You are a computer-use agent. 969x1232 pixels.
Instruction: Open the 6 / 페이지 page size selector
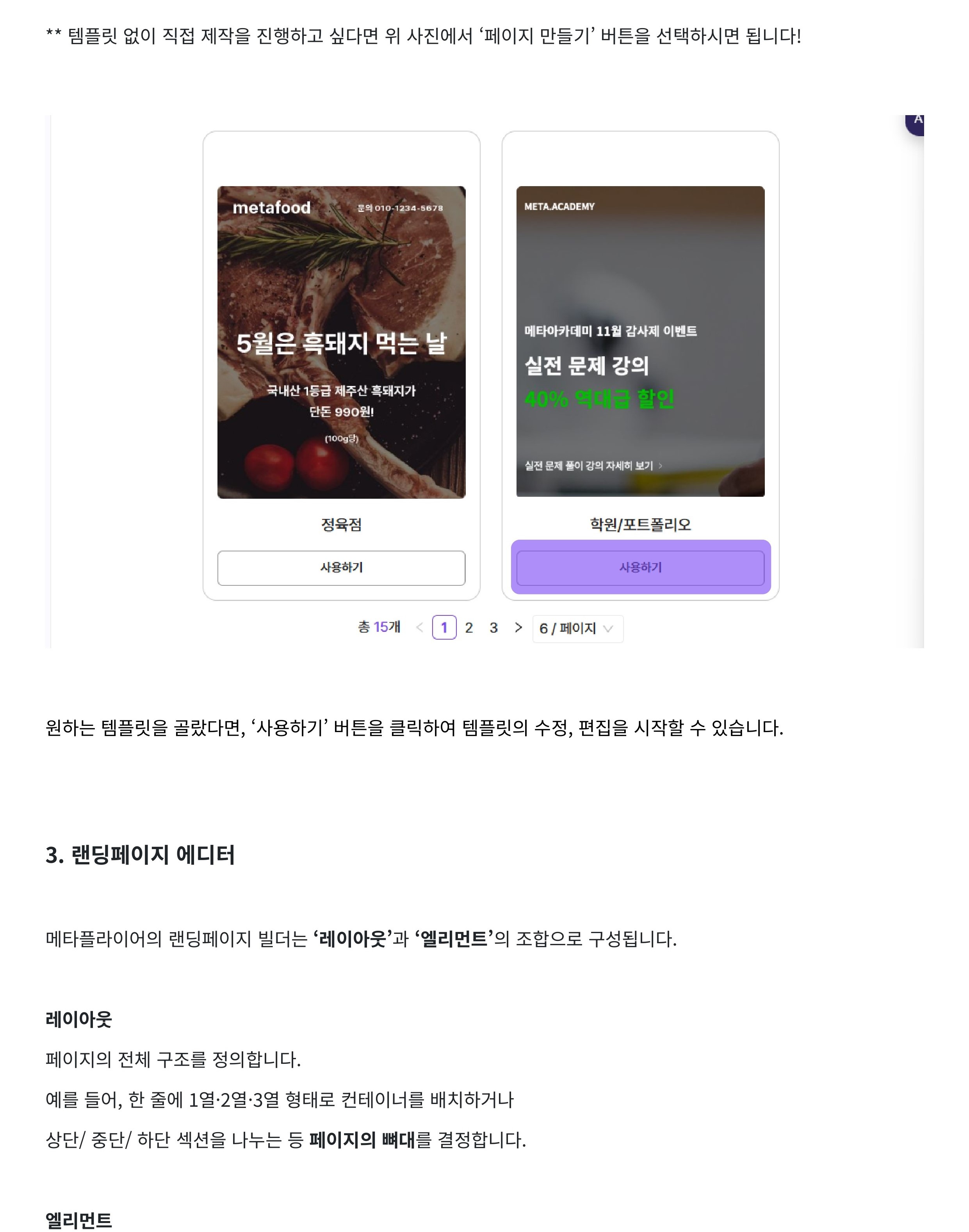pyautogui.click(x=577, y=629)
